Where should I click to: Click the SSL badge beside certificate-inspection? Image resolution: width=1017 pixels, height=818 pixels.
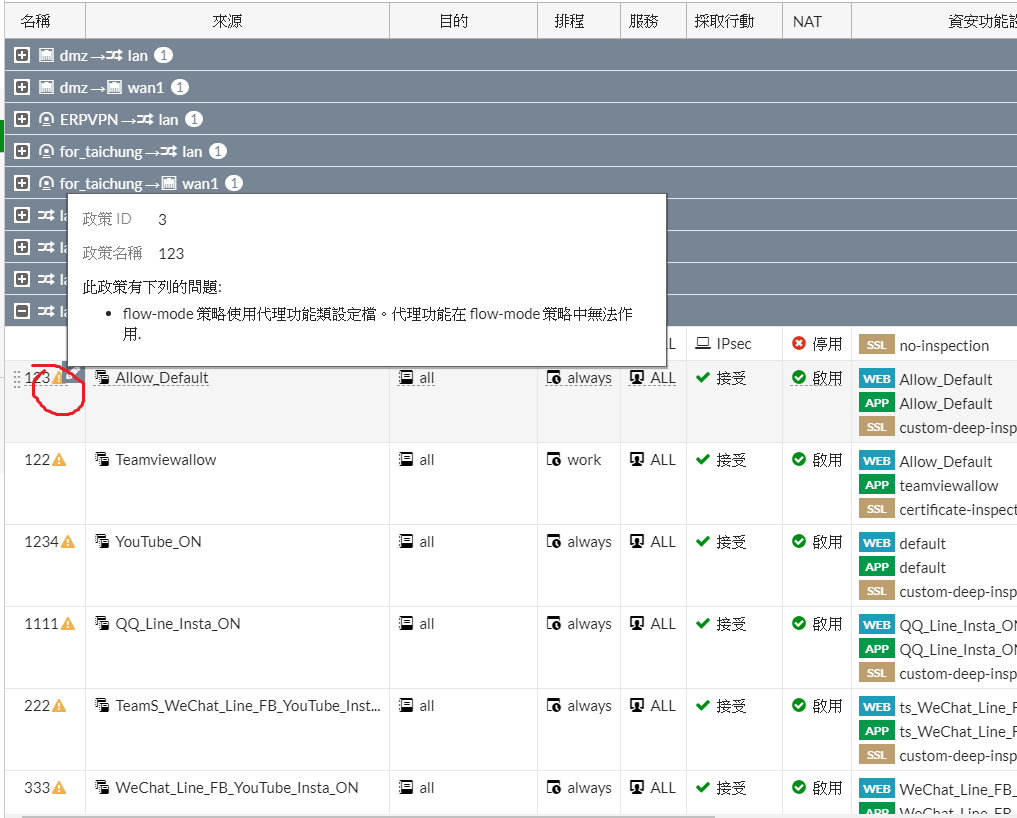877,509
